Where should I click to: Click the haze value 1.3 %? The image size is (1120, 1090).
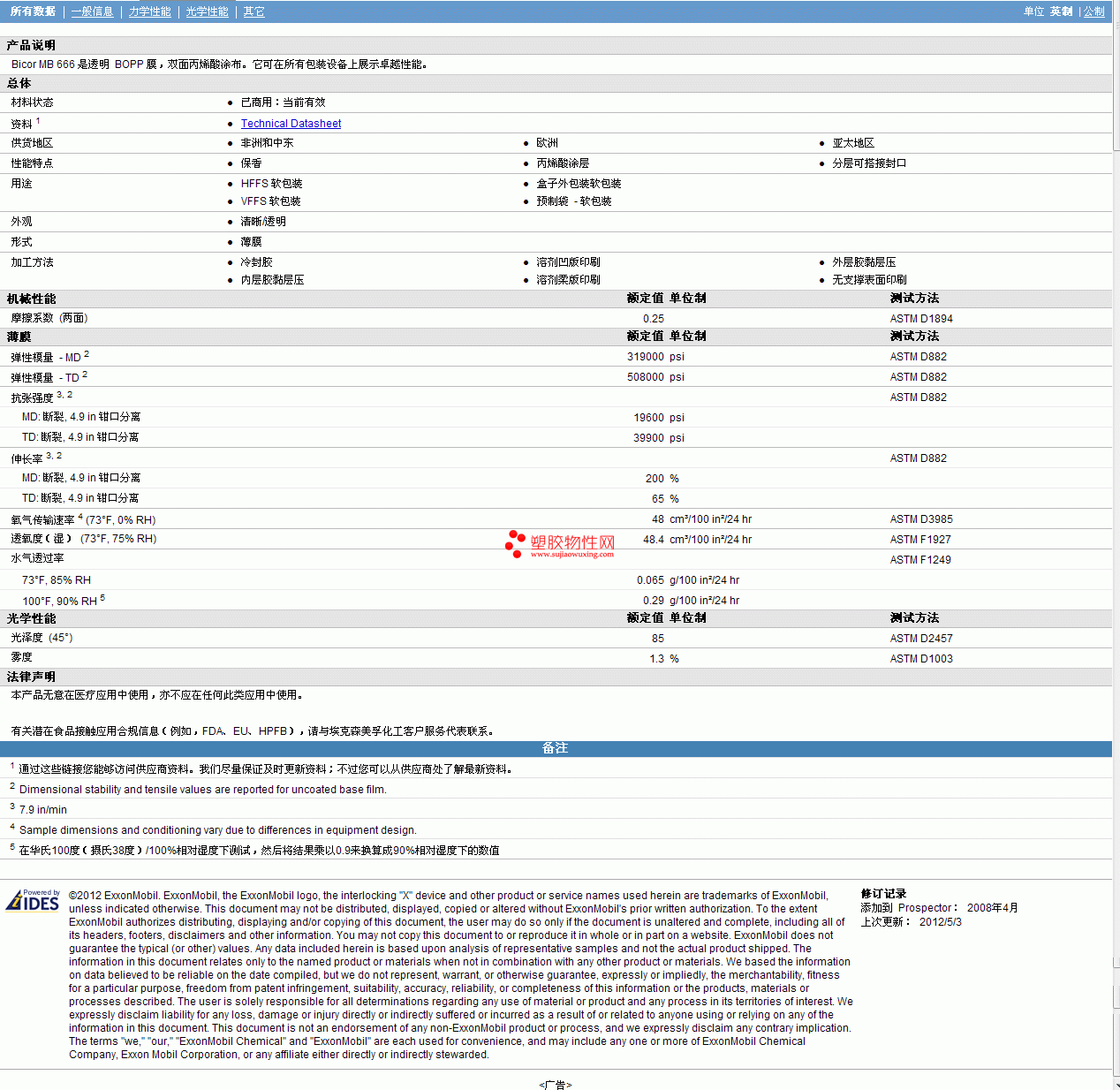(664, 659)
